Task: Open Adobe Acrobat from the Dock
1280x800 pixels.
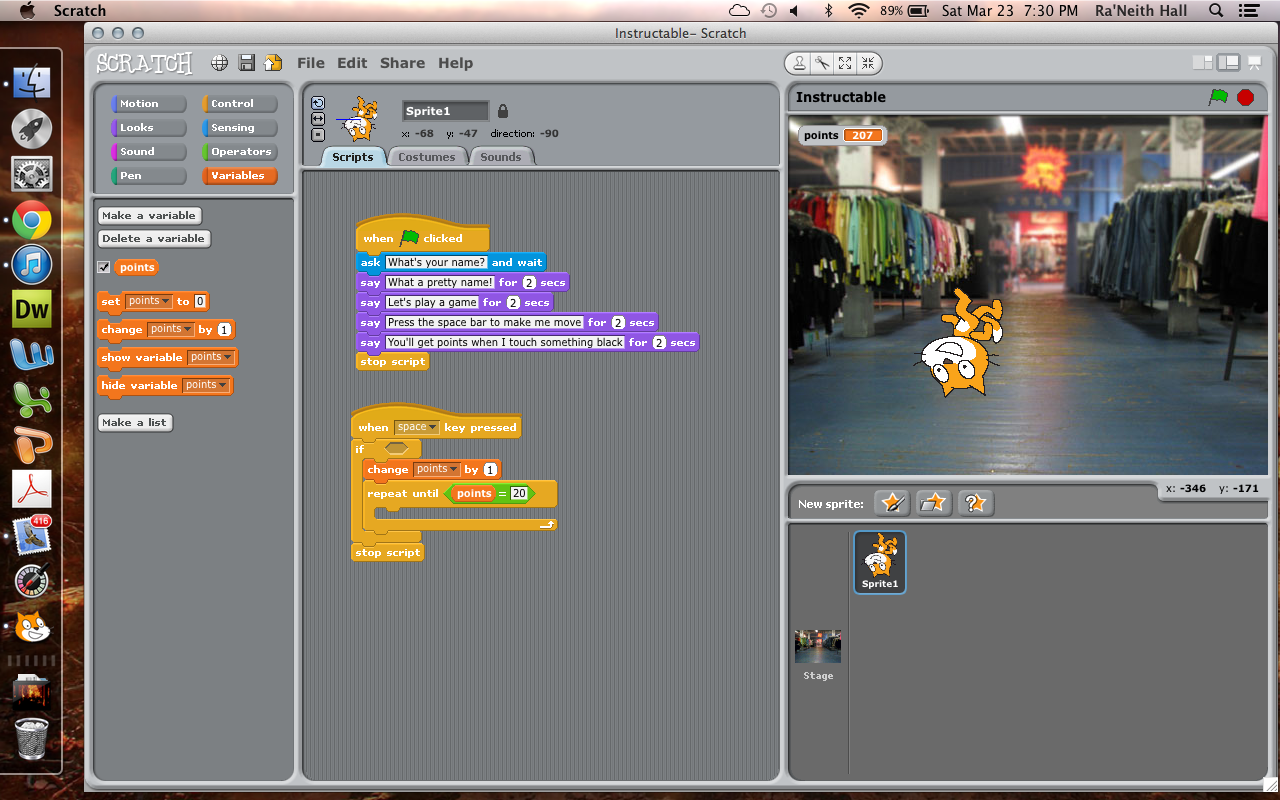Action: pyautogui.click(x=32, y=489)
